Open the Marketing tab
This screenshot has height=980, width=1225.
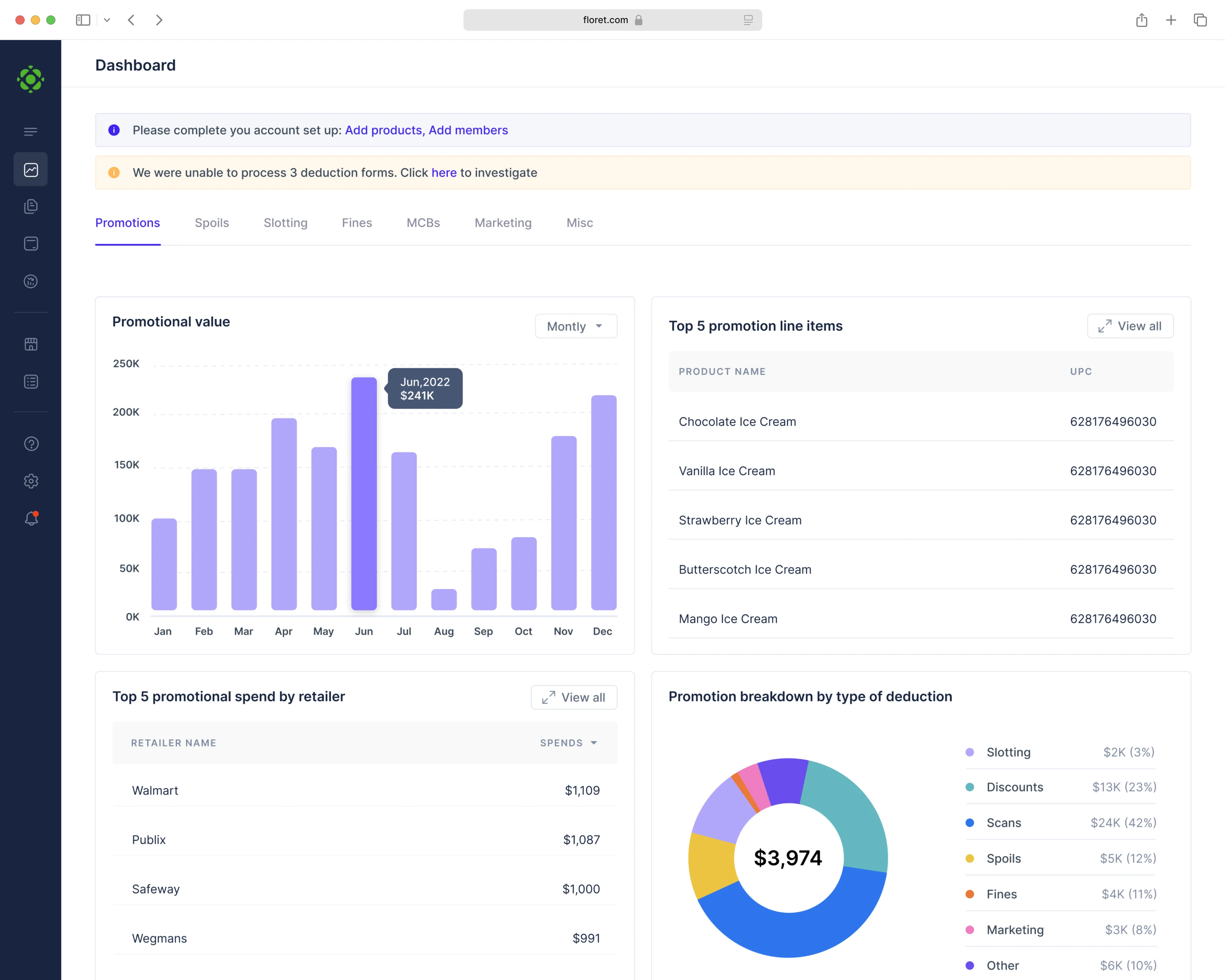[503, 223]
